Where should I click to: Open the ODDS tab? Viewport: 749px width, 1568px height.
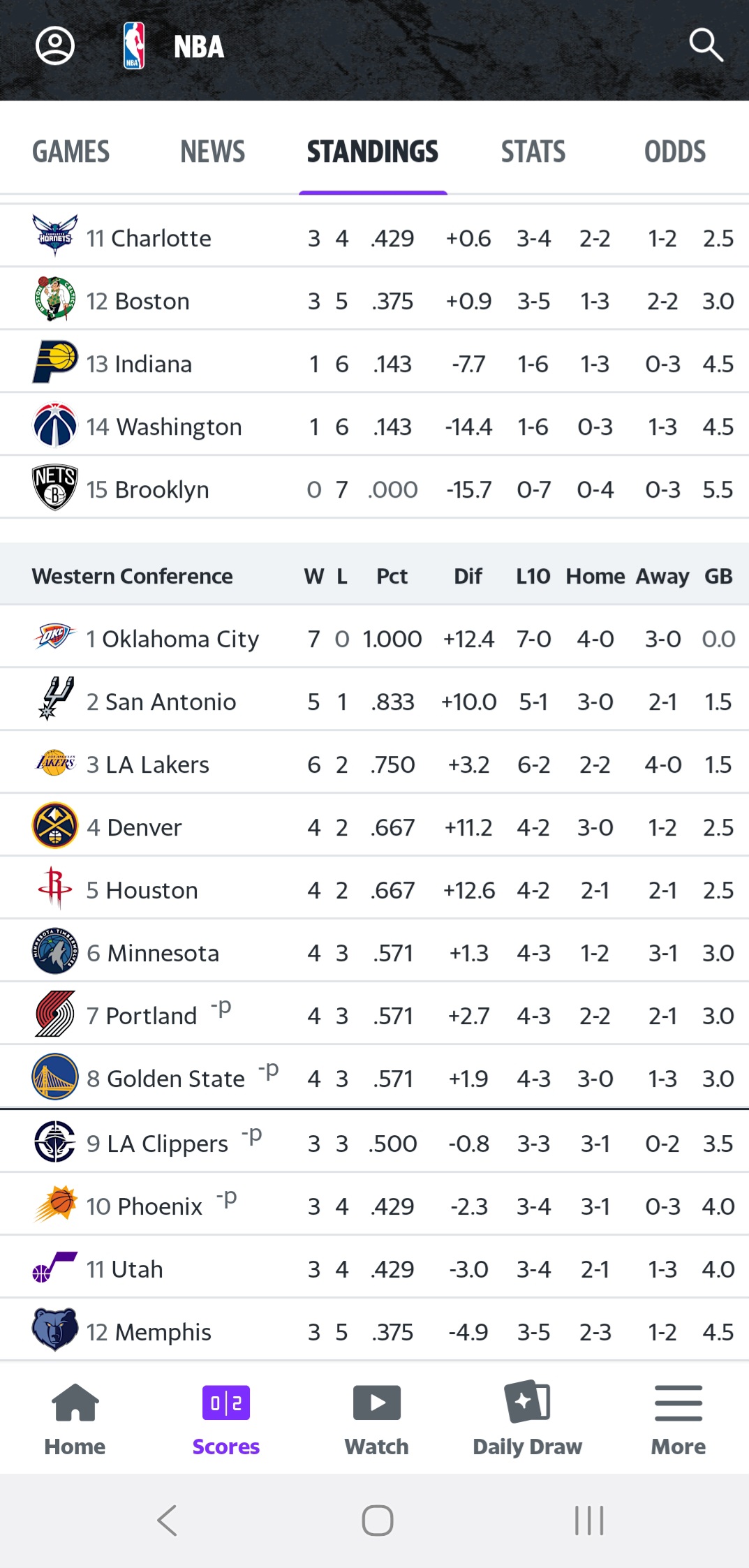click(675, 151)
